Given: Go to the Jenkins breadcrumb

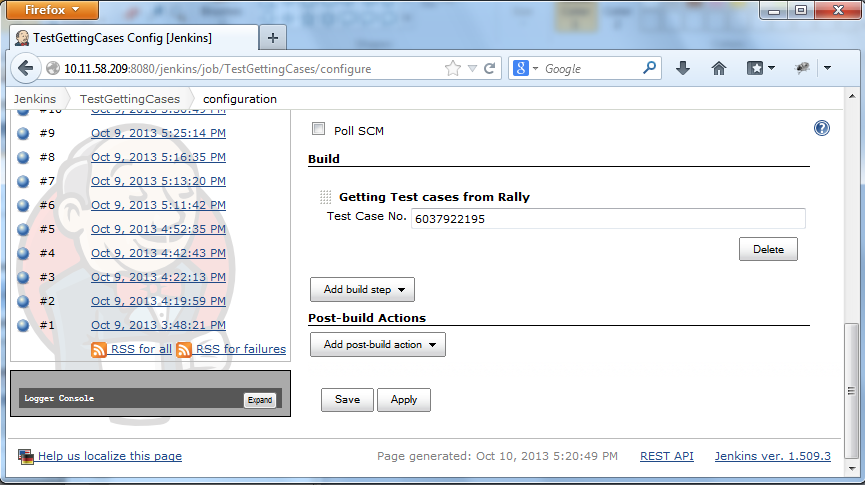Looking at the screenshot, I should (35, 99).
